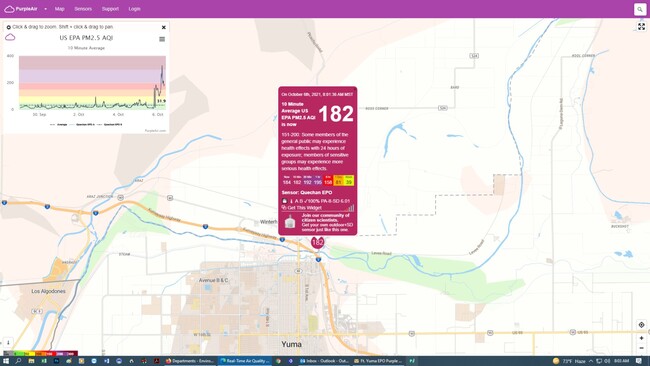Screen dimensions: 650x366
Task: Click the locate-me crosshair map button
Action: coord(641,325)
